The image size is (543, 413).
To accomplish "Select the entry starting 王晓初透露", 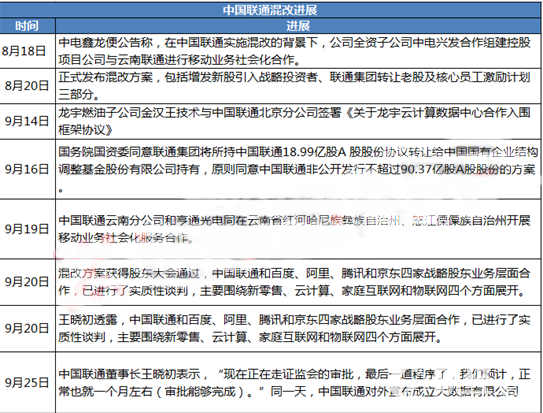I will (x=298, y=328).
